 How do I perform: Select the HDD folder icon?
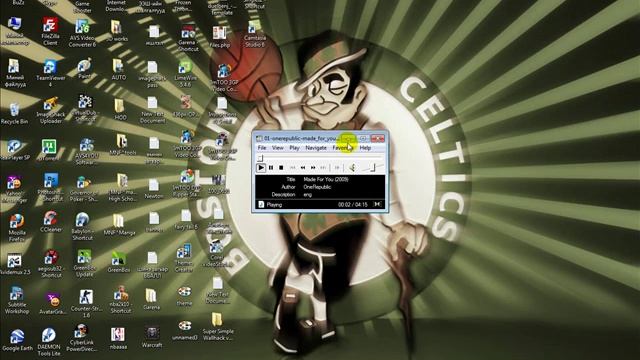[120, 109]
